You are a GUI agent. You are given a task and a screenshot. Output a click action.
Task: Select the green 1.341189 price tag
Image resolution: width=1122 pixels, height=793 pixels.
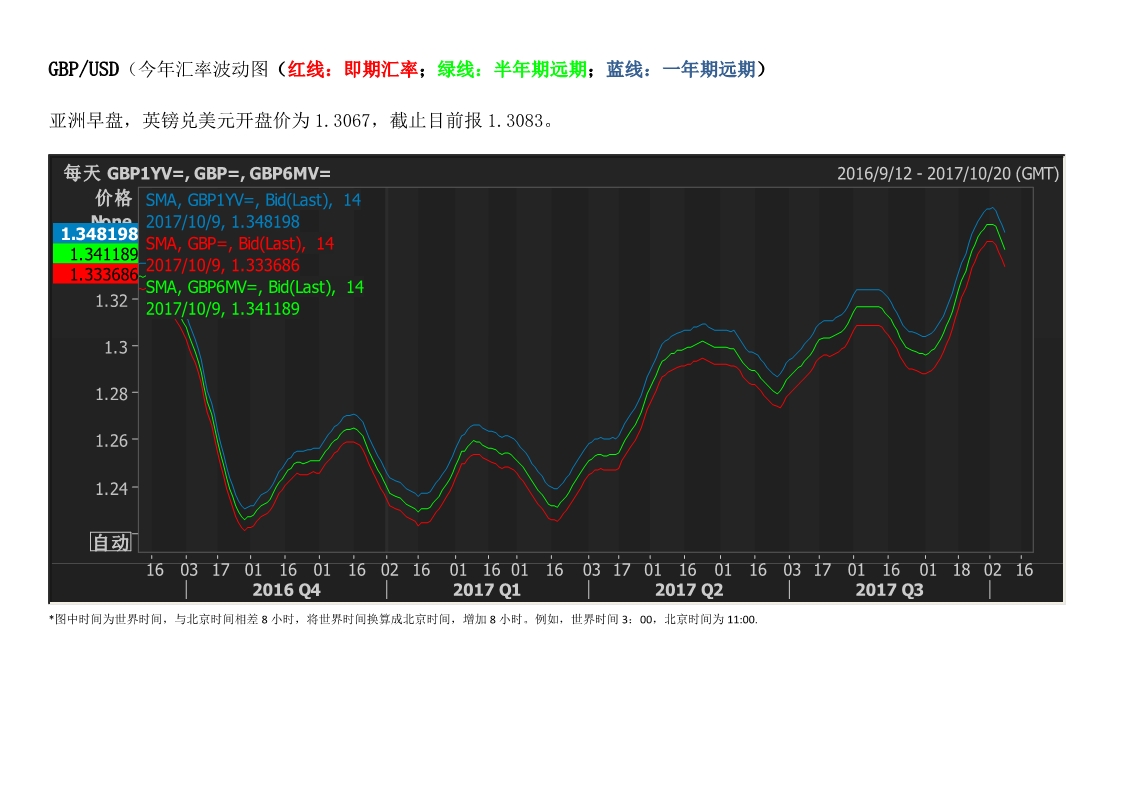click(96, 254)
